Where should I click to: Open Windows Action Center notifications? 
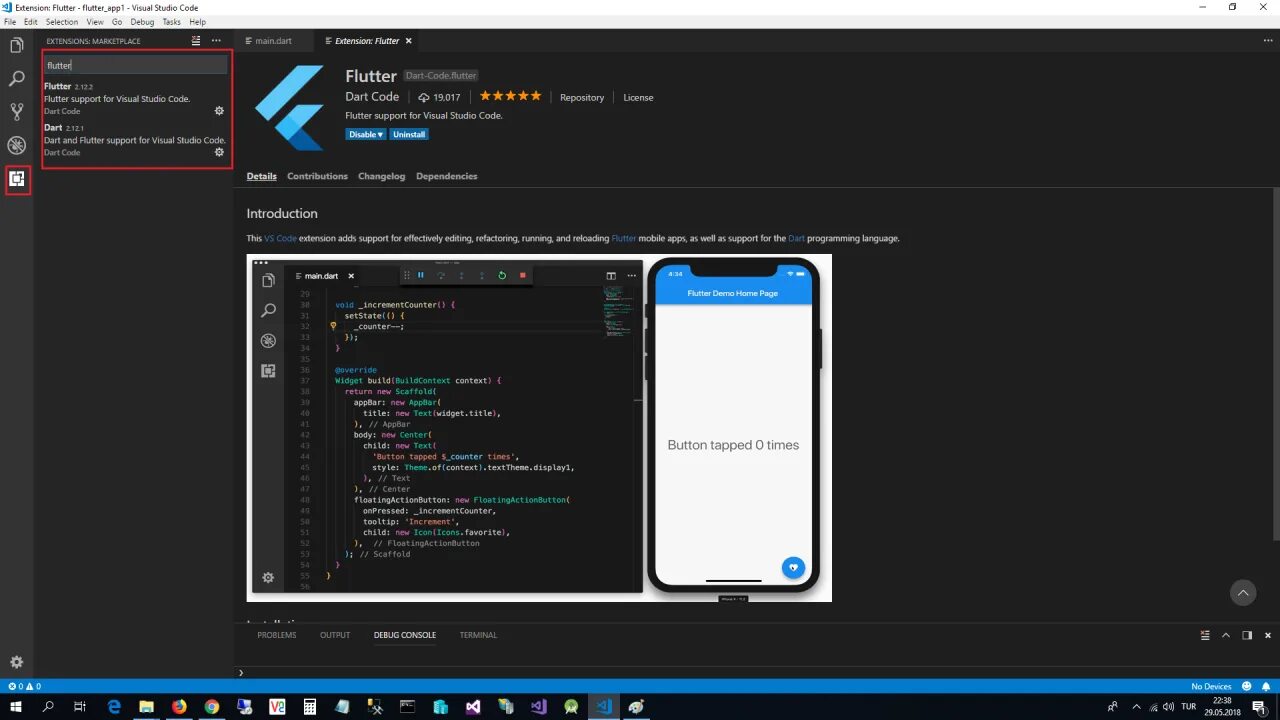click(x=1259, y=706)
